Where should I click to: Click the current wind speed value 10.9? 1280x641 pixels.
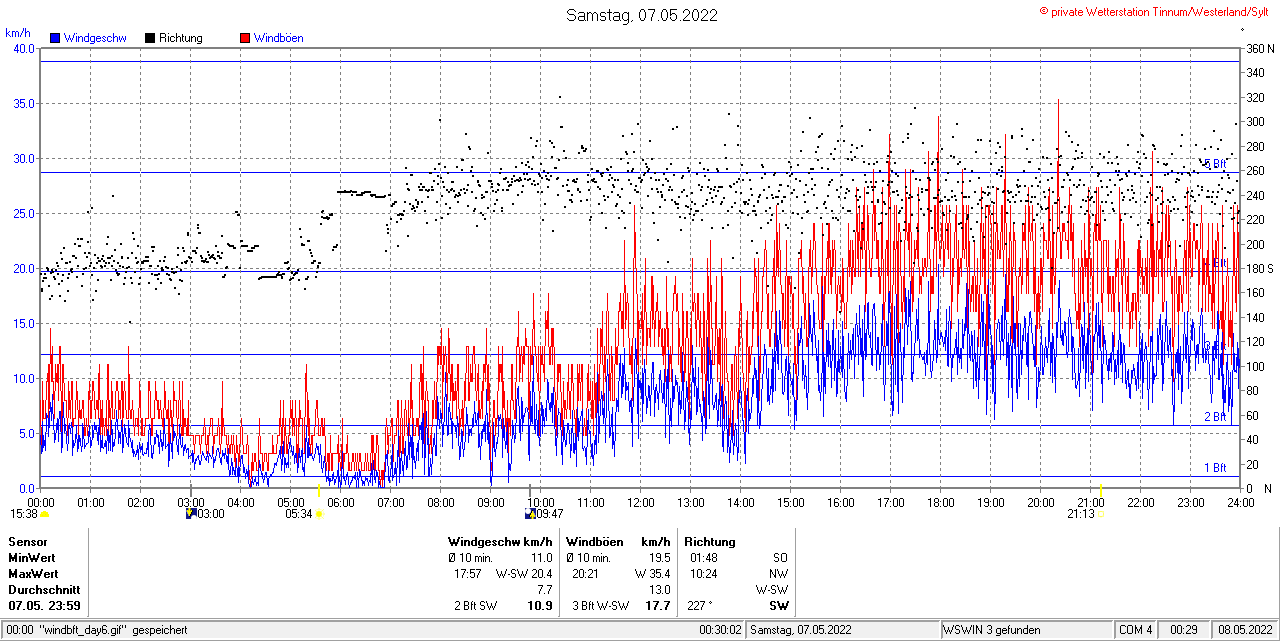click(540, 606)
